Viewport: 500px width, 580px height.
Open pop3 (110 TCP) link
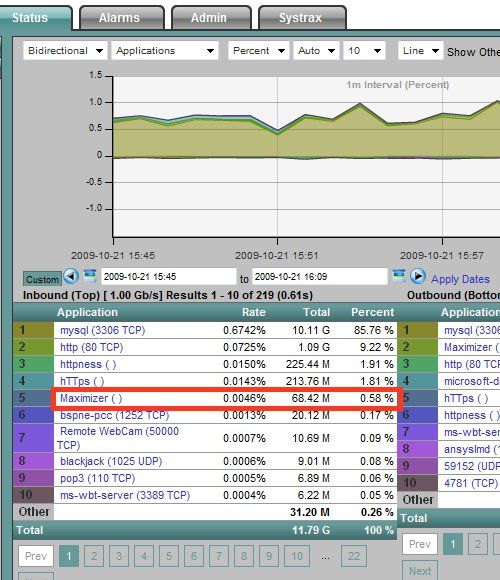98,478
